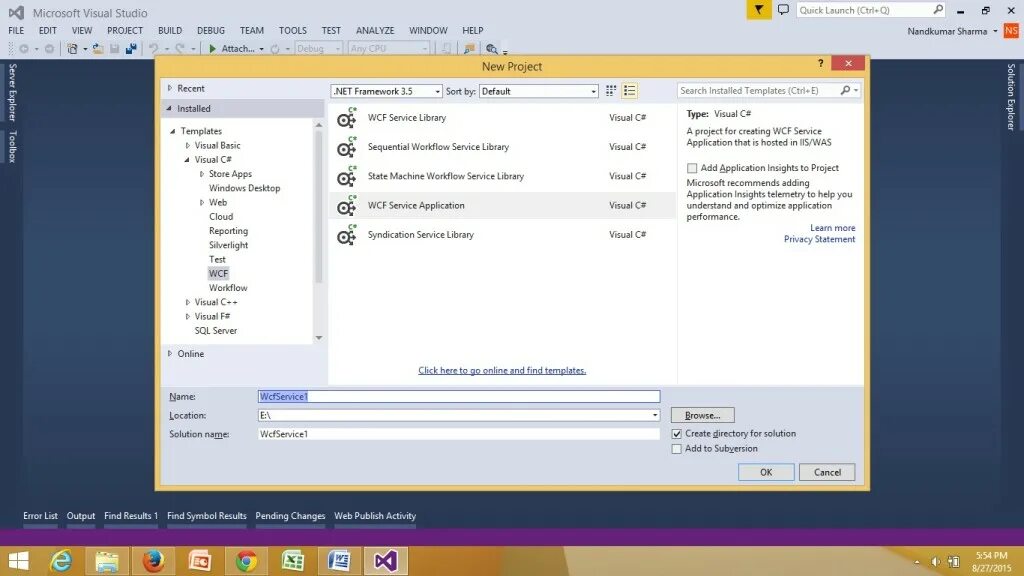Click the Cancel button
The height and width of the screenshot is (576, 1024).
point(827,472)
